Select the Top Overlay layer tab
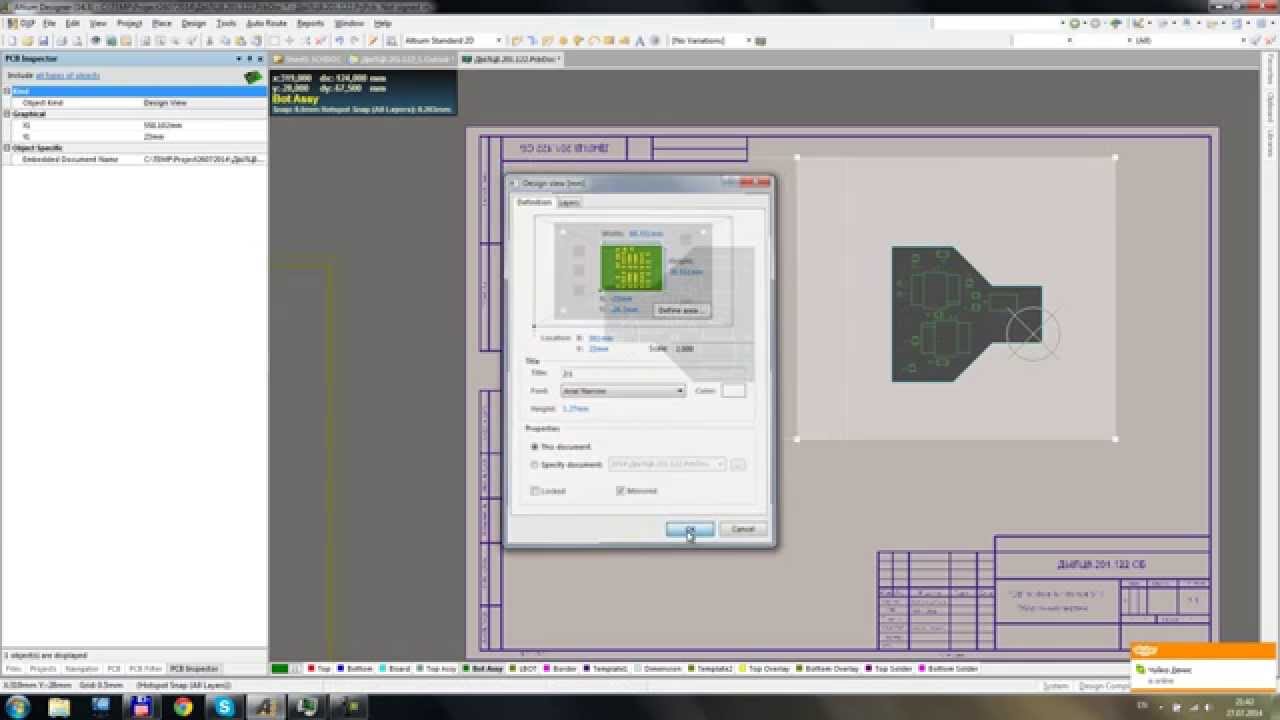 [765, 668]
